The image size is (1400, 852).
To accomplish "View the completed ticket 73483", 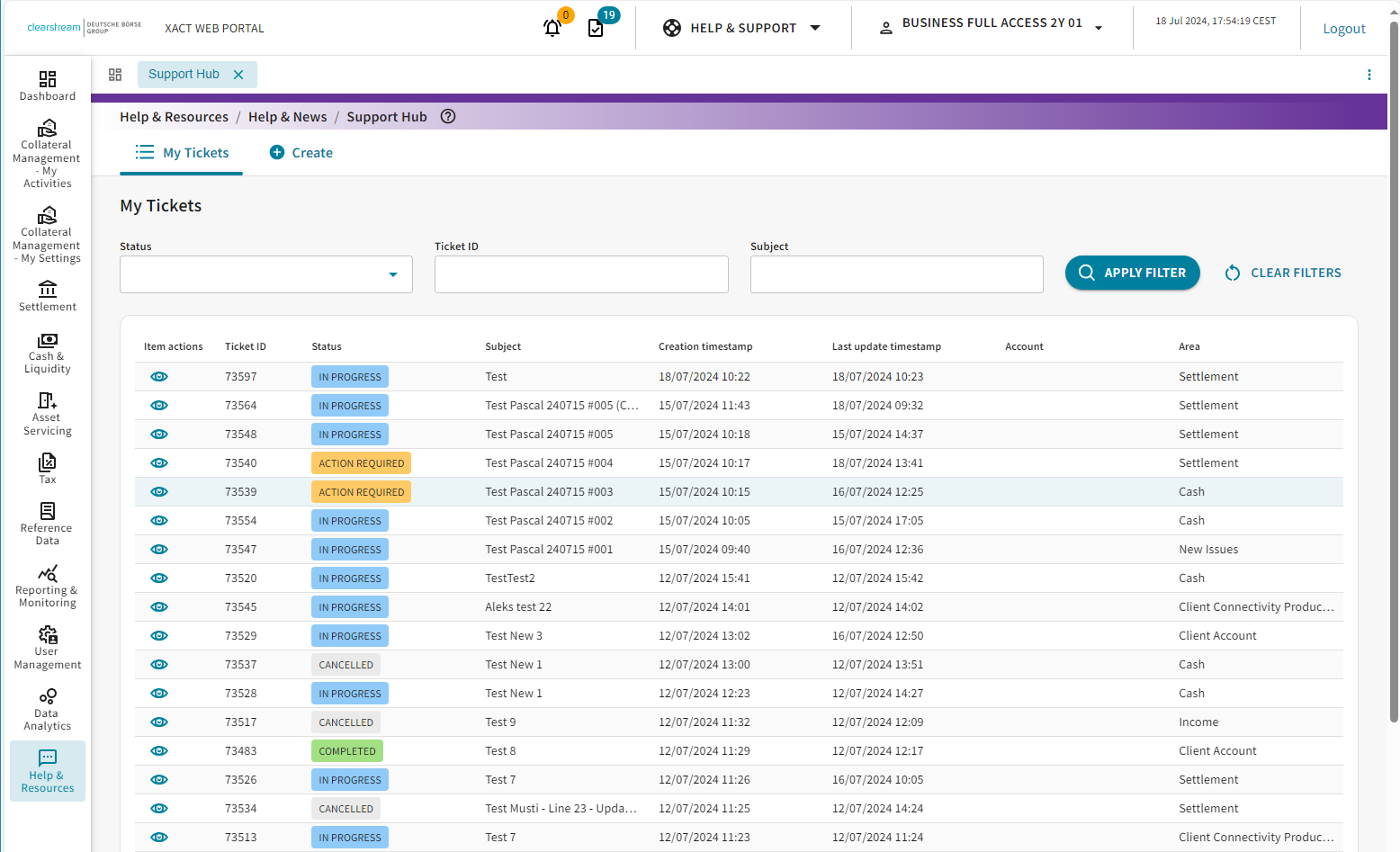I will pyautogui.click(x=159, y=750).
